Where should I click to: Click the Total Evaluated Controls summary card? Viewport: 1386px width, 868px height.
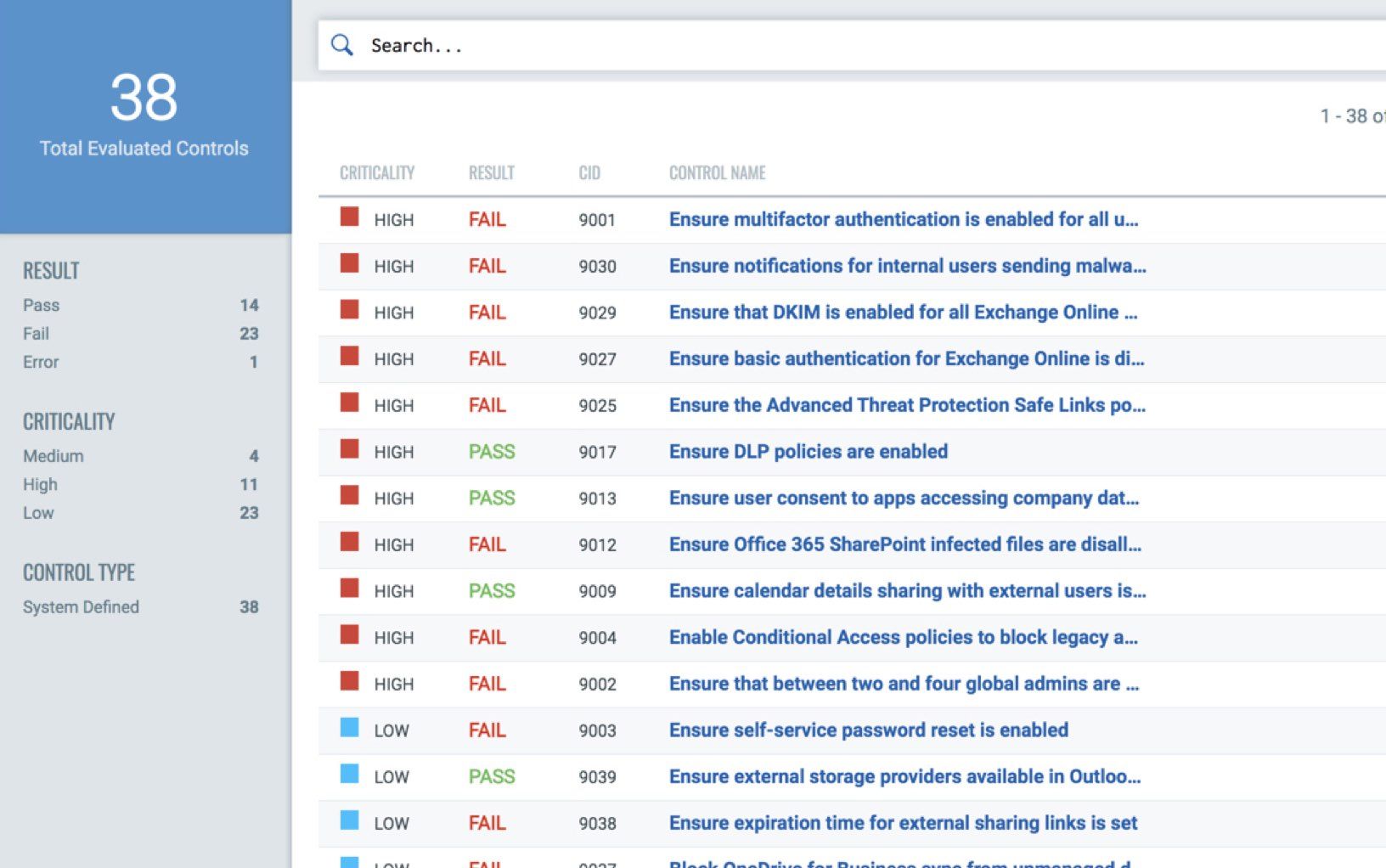pos(144,115)
